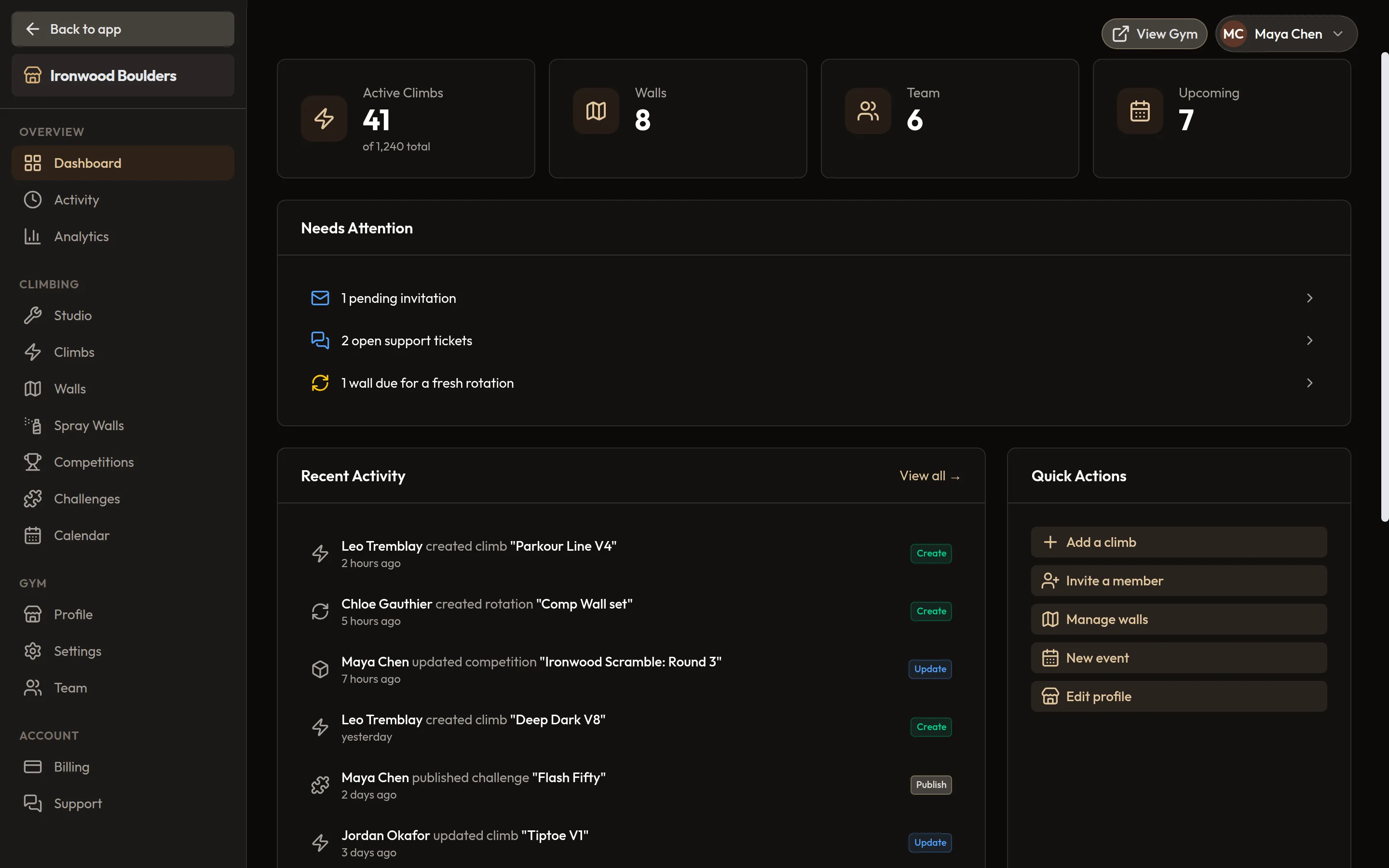This screenshot has height=868, width=1389.
Task: Open Team page in sidebar
Action: coord(123,688)
